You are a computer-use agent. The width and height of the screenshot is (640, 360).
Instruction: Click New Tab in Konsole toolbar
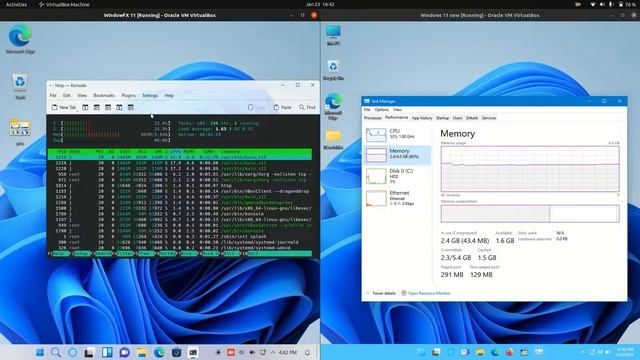click(64, 107)
